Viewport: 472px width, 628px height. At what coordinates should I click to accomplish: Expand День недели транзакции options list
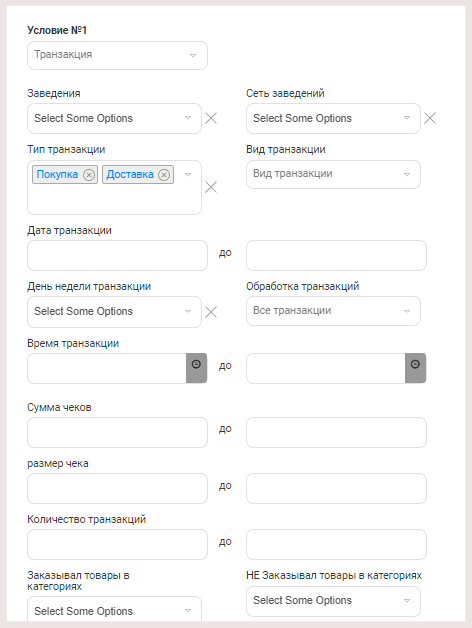click(x=114, y=312)
